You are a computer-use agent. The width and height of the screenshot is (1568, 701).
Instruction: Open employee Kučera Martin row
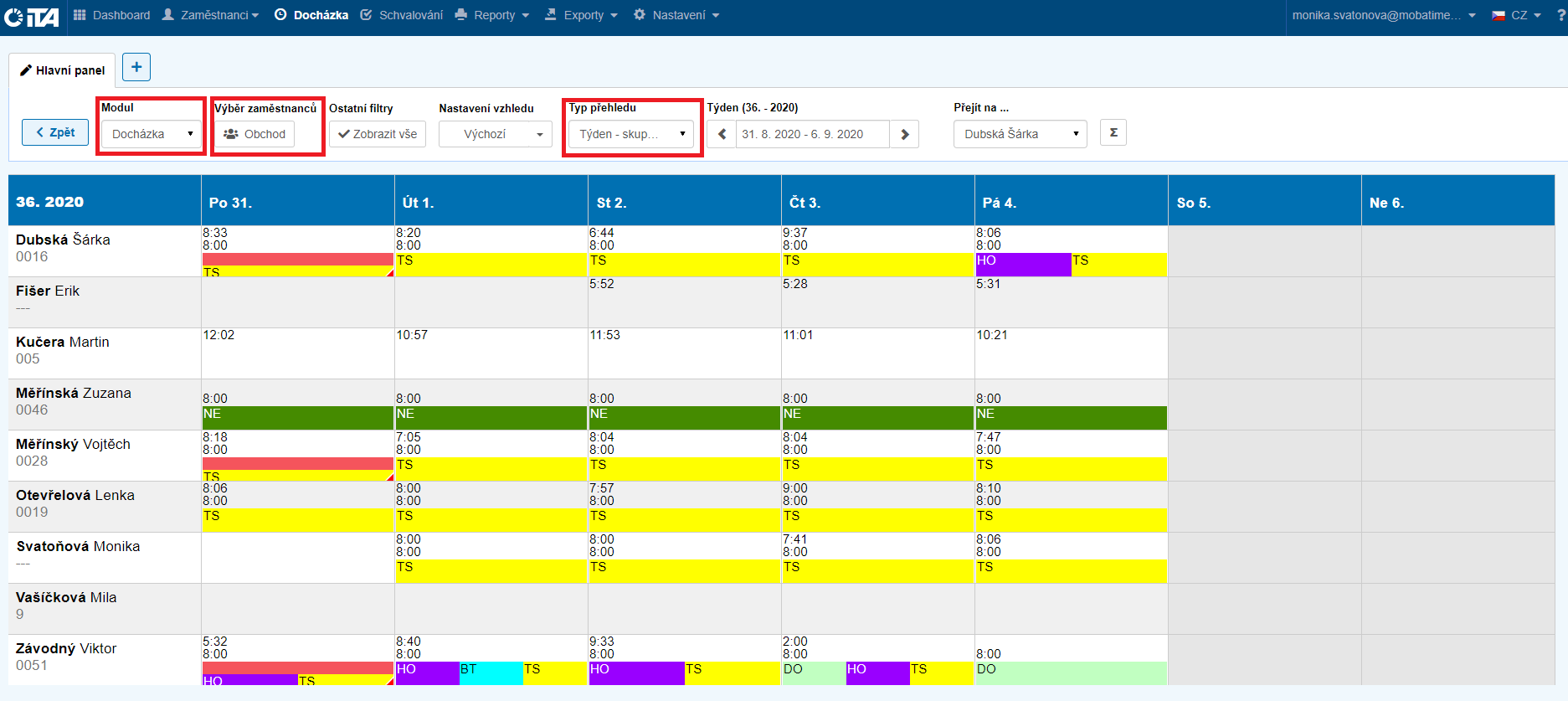coord(63,343)
